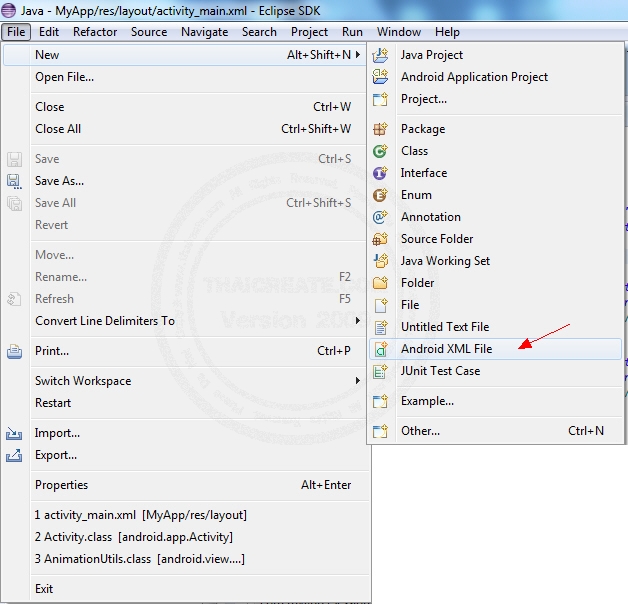
Task: Click the Print printer icon
Action: [x=14, y=351]
